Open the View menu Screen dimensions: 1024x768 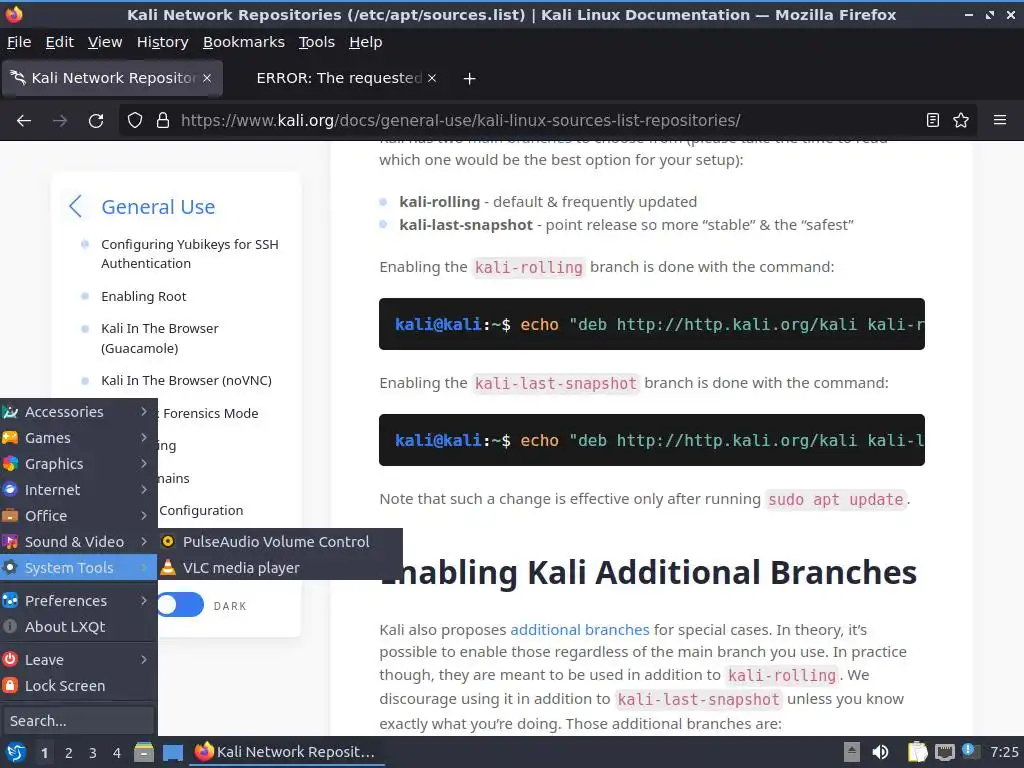click(104, 42)
